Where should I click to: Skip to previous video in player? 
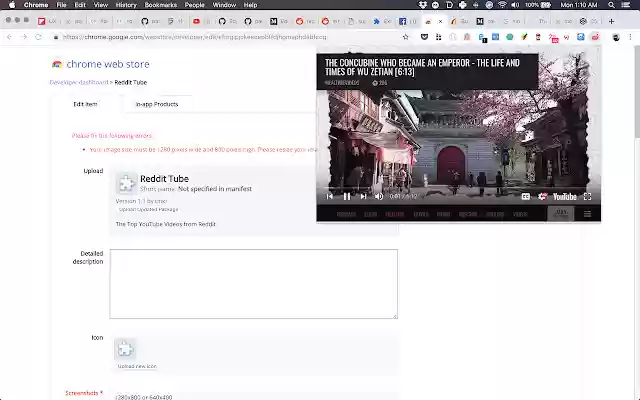[329, 196]
